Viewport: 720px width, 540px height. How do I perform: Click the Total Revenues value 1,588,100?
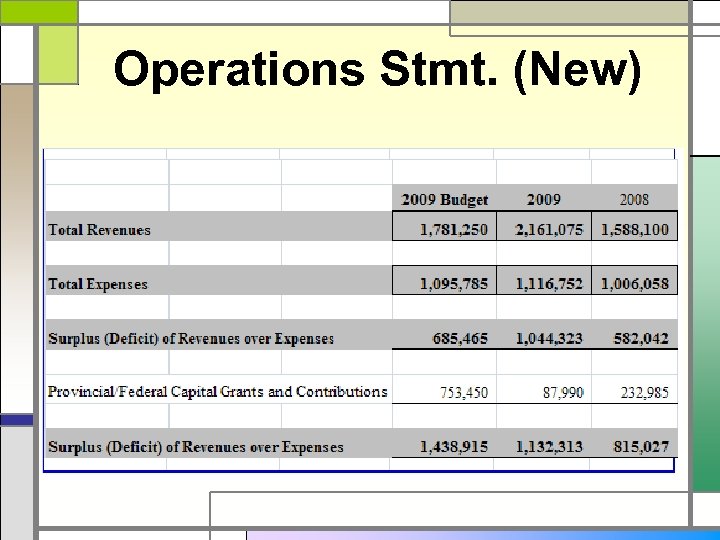635,229
